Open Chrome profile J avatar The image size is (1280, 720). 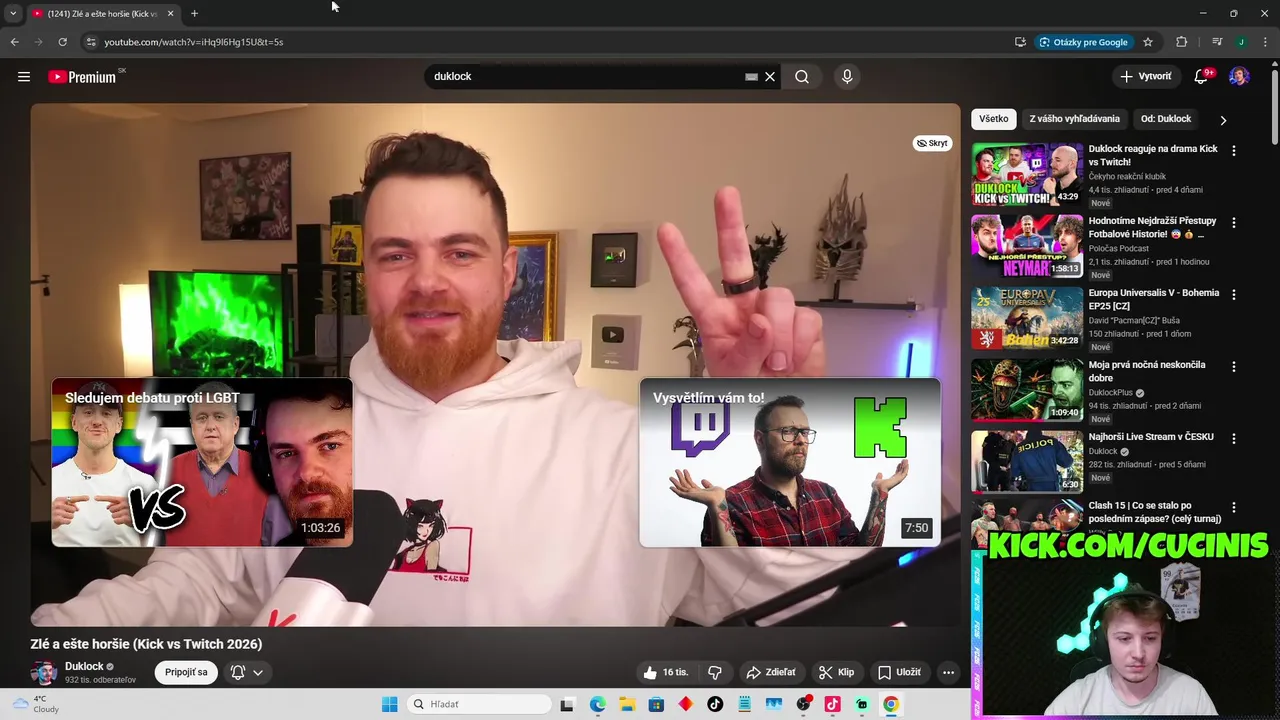pyautogui.click(x=1241, y=42)
